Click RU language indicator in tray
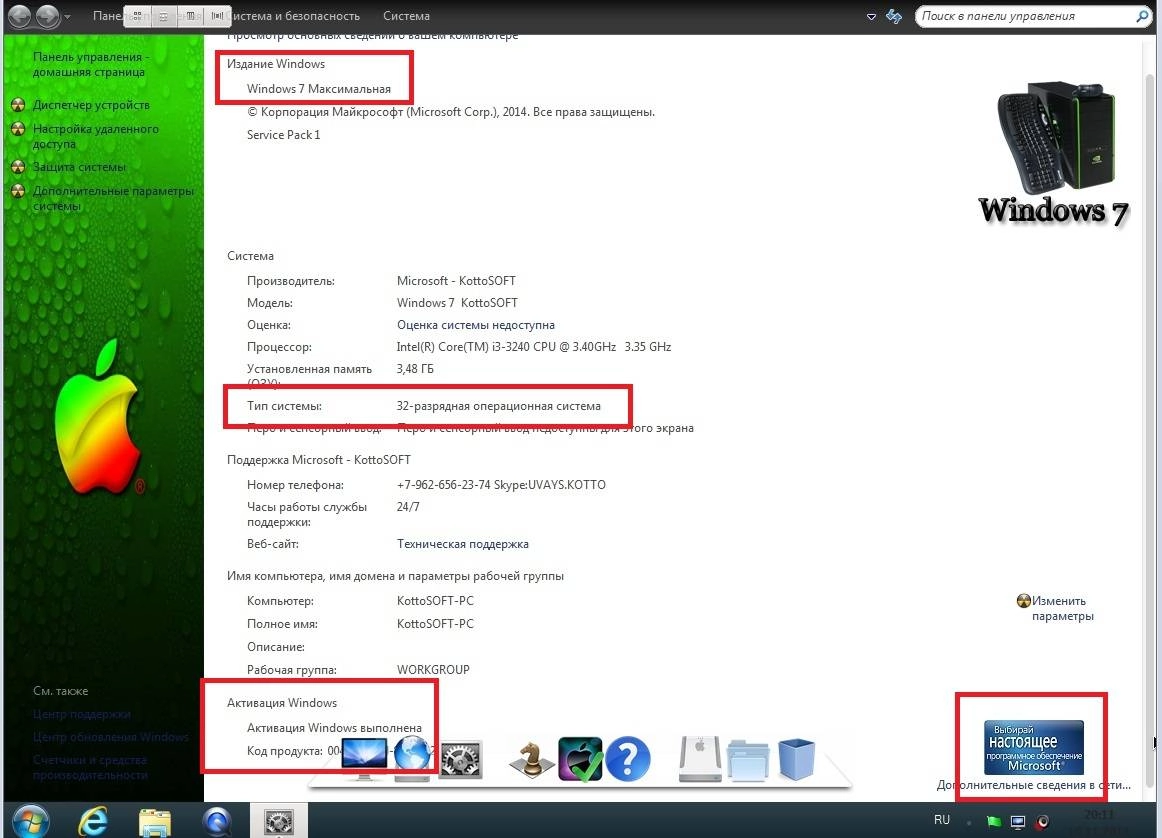Screen dimensions: 1162x838 click(942, 819)
